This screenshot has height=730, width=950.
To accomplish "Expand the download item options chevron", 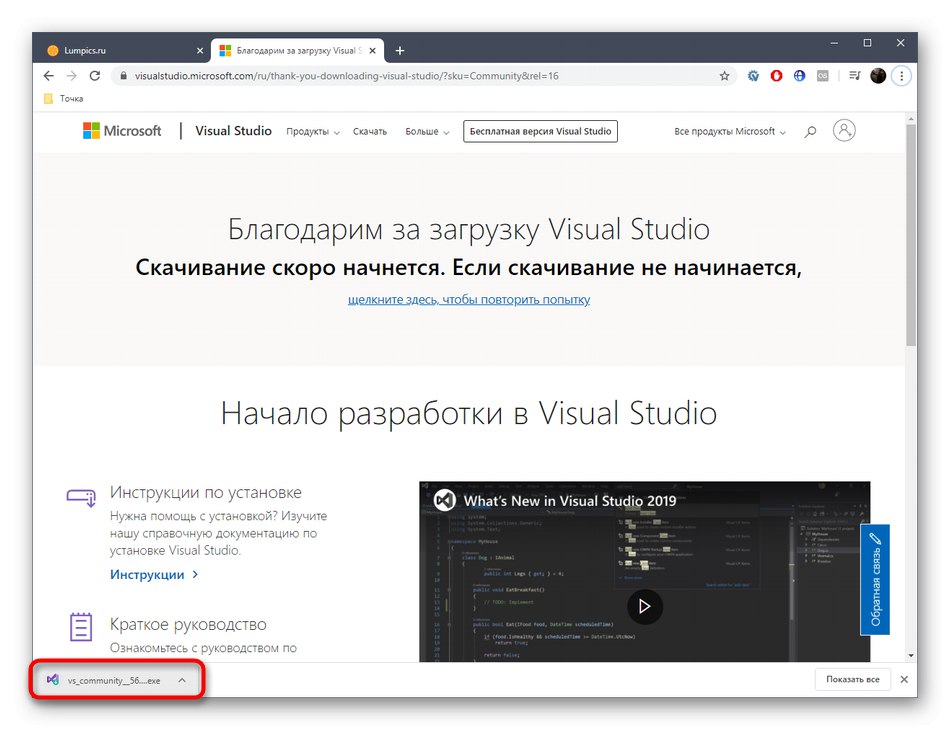I will (x=182, y=680).
